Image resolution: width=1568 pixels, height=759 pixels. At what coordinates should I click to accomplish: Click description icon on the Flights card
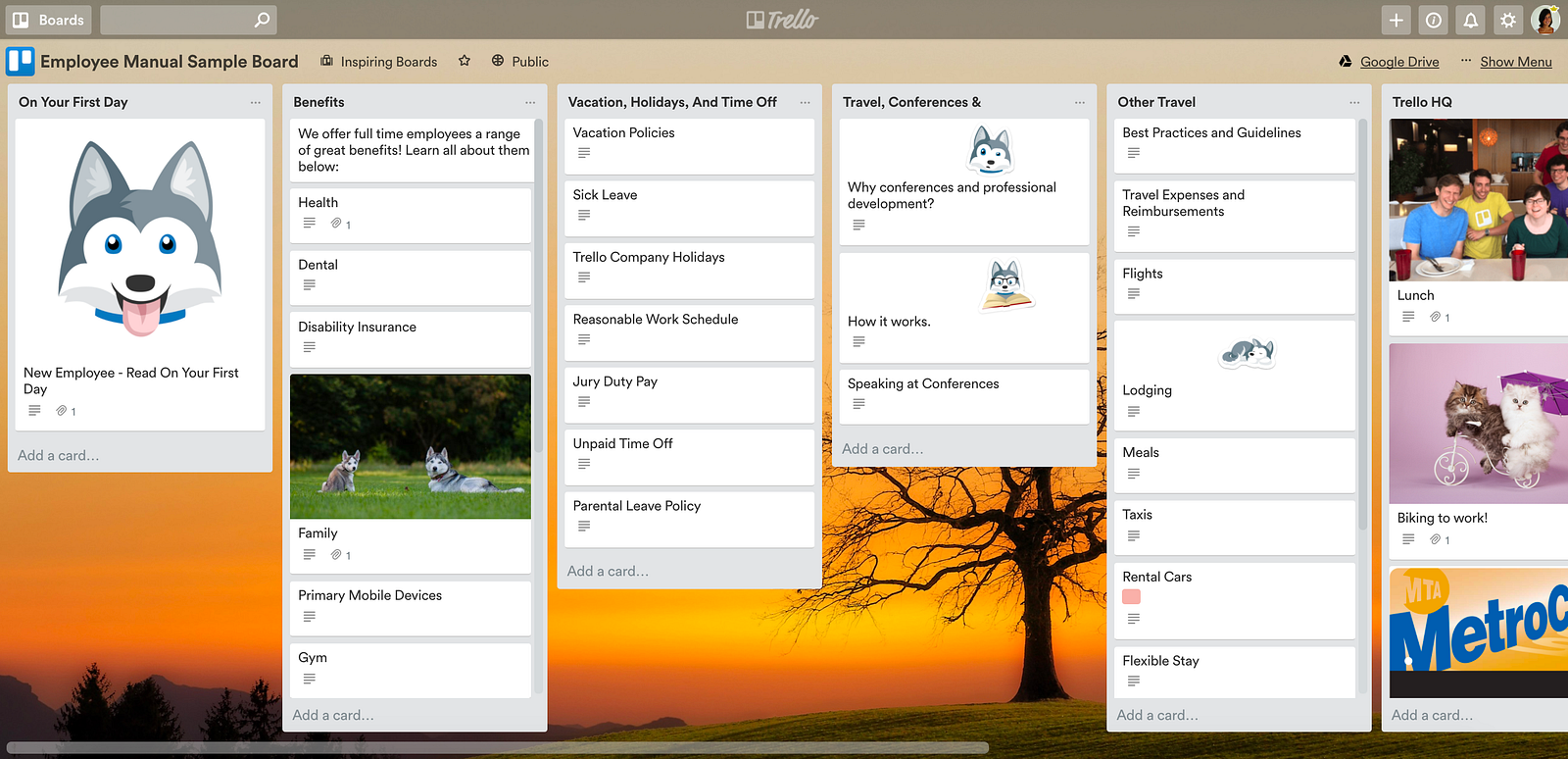click(1134, 294)
